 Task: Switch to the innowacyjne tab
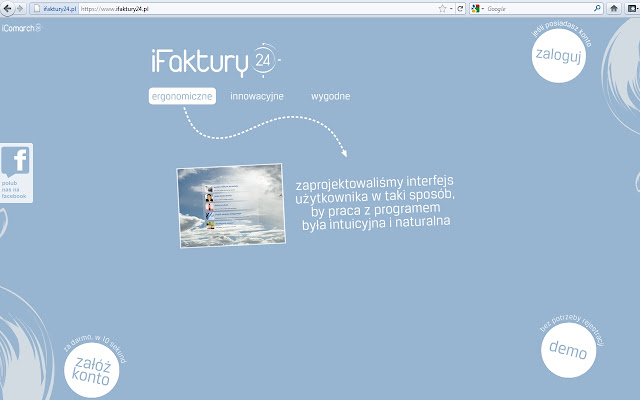click(x=257, y=96)
